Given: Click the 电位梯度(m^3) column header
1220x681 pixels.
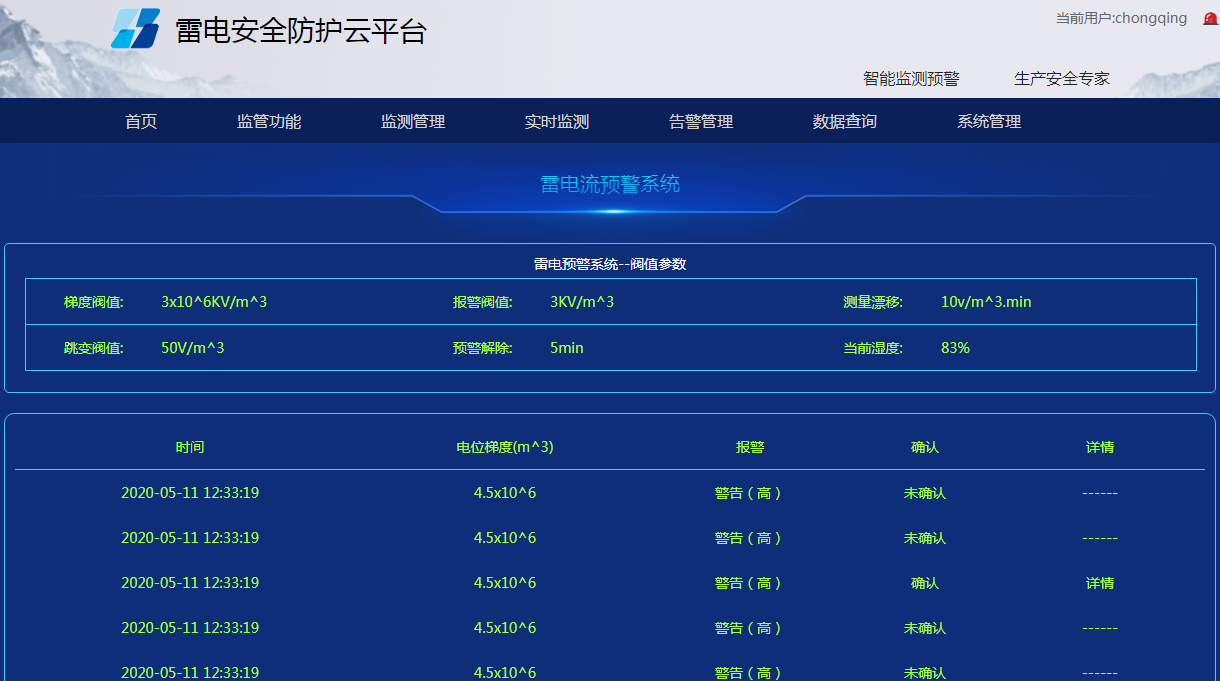Looking at the screenshot, I should coord(505,447).
